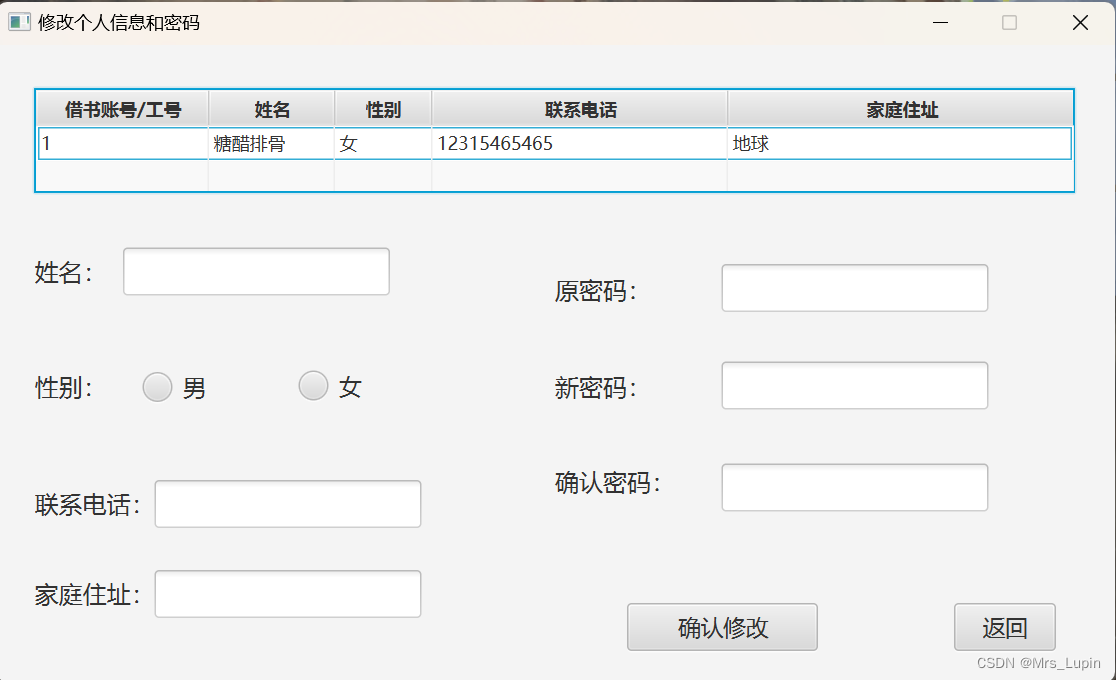Click inside the 原密码 input field
The height and width of the screenshot is (680, 1116).
[854, 287]
